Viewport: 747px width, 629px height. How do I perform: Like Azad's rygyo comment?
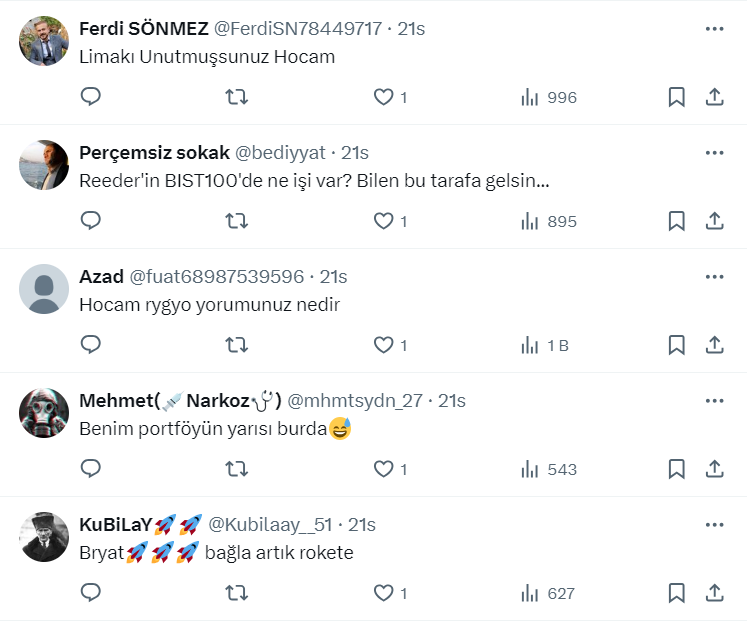[x=384, y=345]
